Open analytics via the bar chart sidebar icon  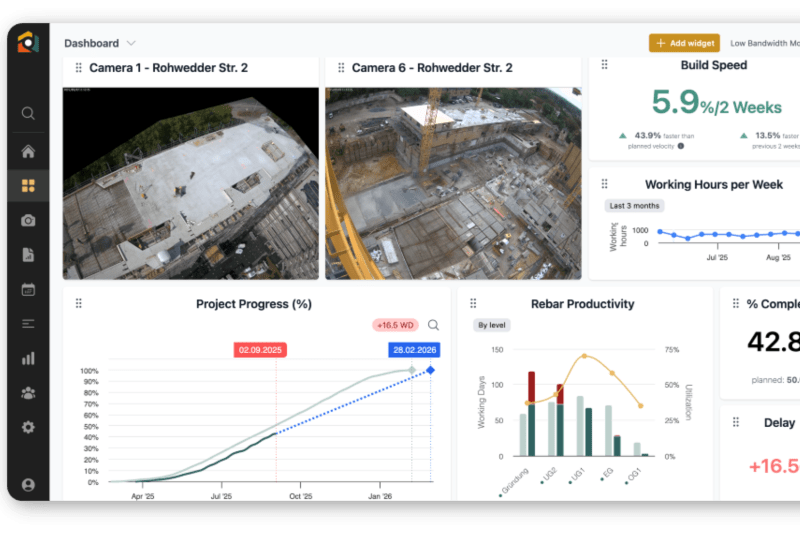(28, 358)
